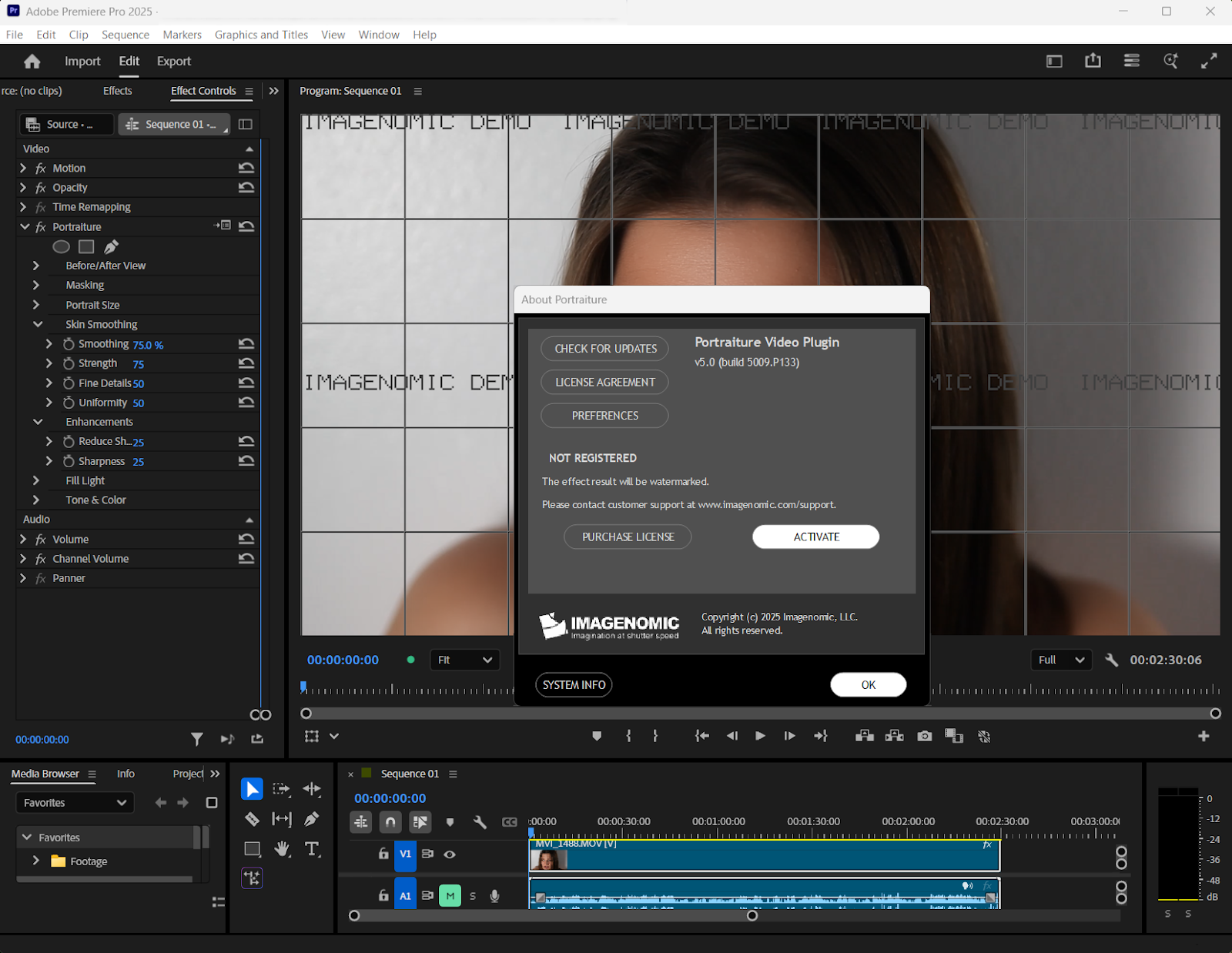Click the ACTIVATE button in the Portraiture dialog
This screenshot has height=953, width=1232.
[815, 537]
